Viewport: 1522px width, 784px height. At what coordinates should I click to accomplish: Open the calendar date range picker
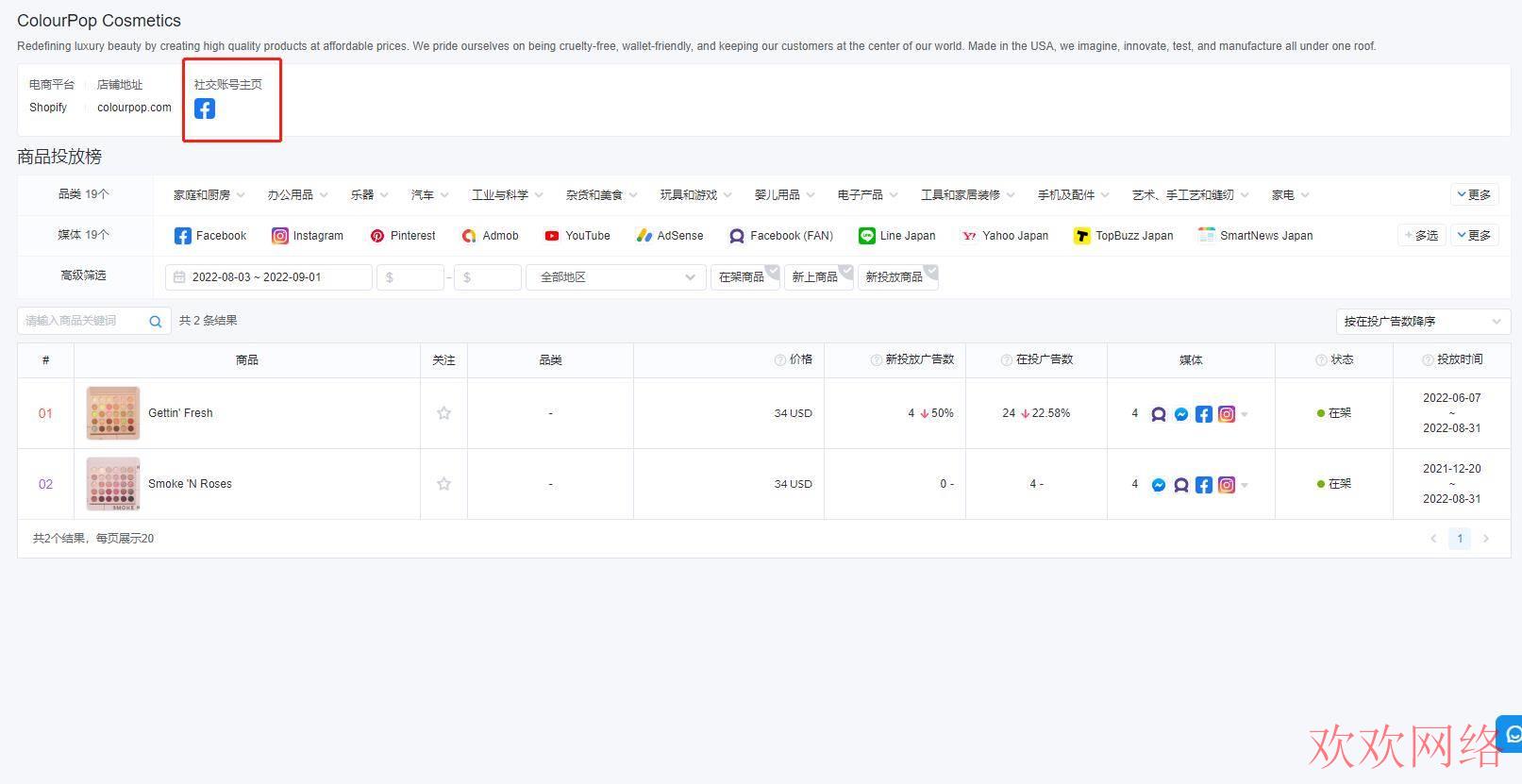(269, 277)
